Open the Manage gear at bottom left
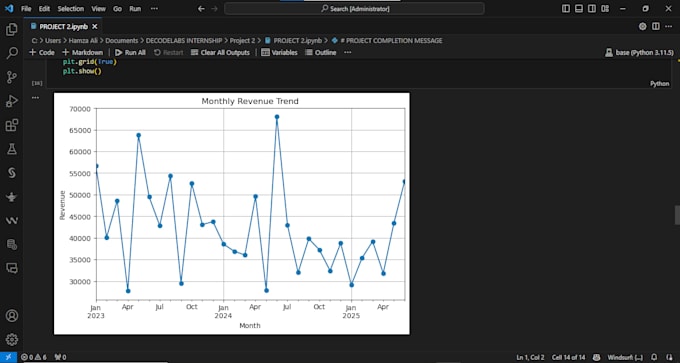The height and width of the screenshot is (363, 680). pos(12,339)
